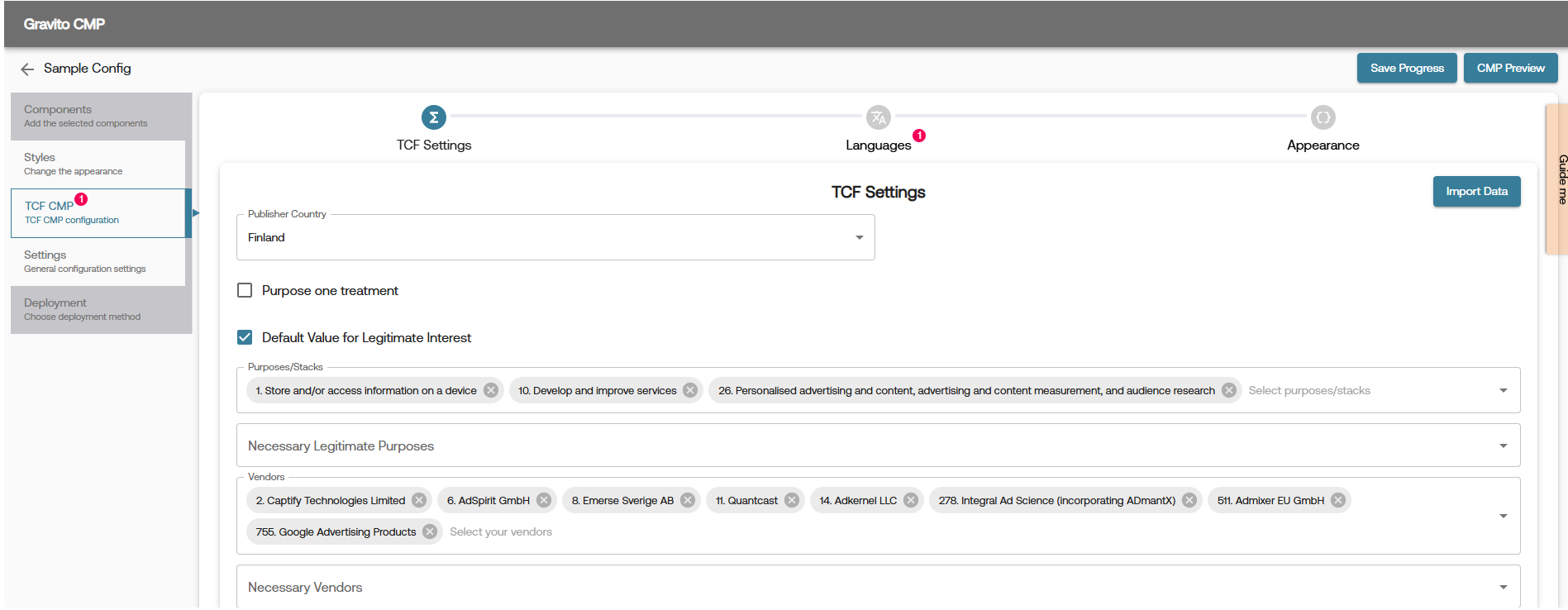Open the Styles sidebar section

coord(98,164)
